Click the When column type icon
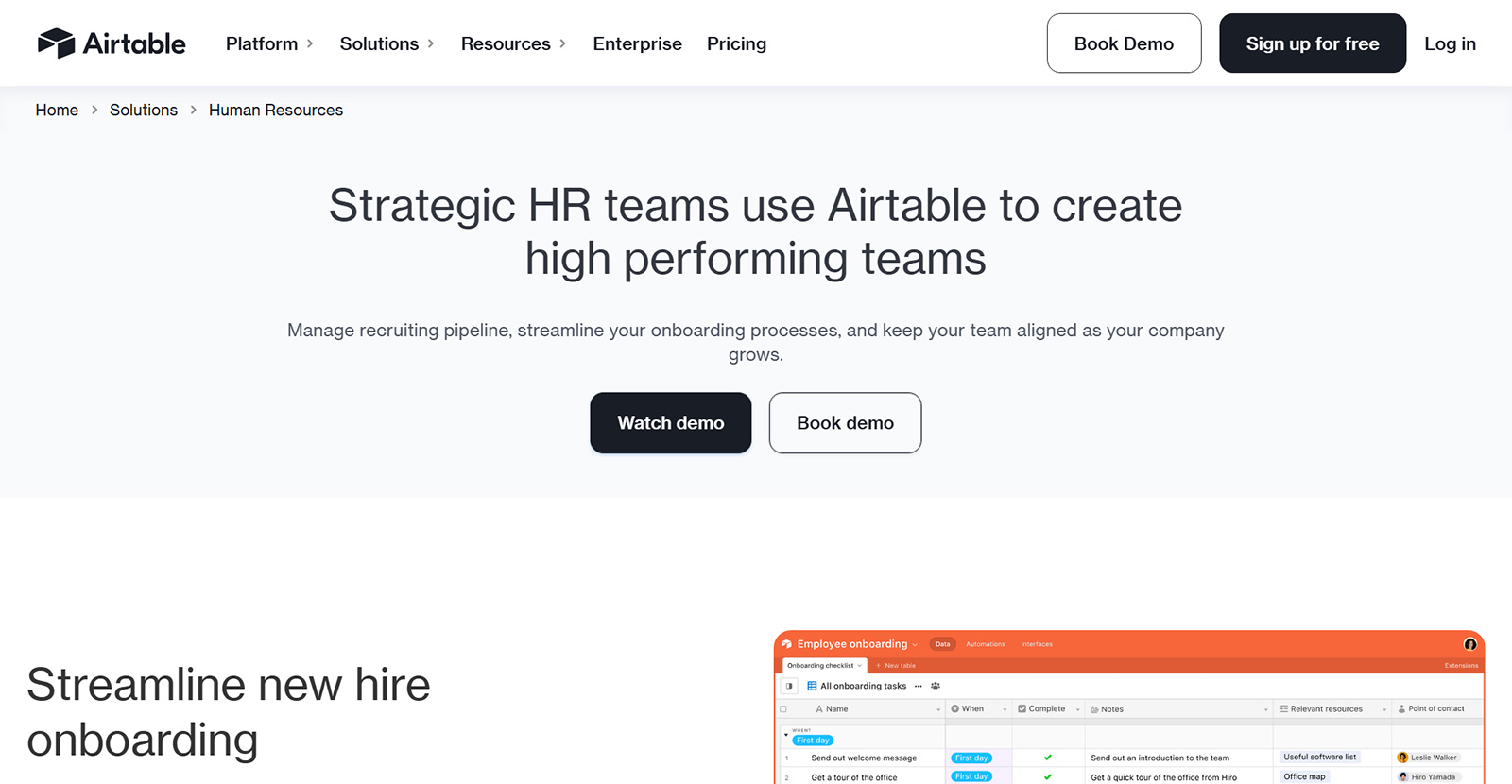Screen dimensions: 1512x784 (x=955, y=708)
